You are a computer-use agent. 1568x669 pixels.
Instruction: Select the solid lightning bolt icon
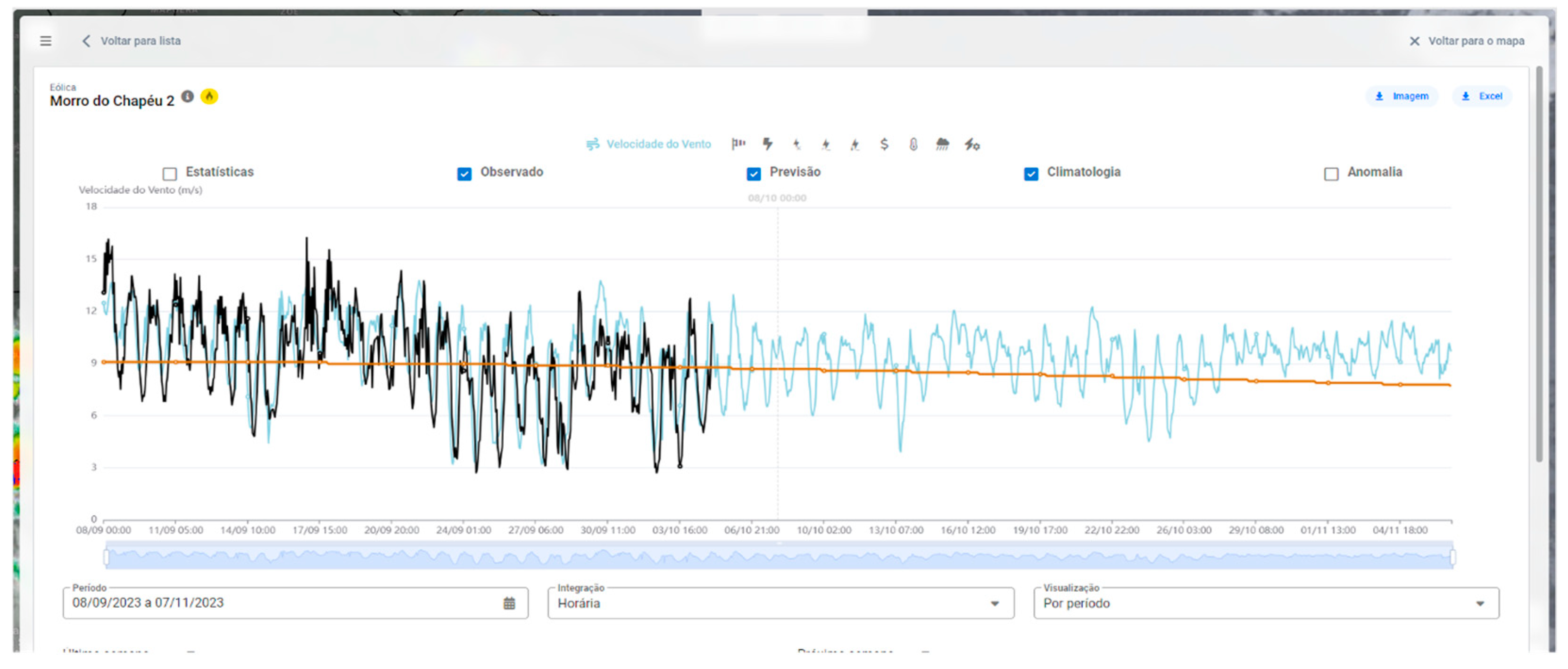[x=768, y=144]
